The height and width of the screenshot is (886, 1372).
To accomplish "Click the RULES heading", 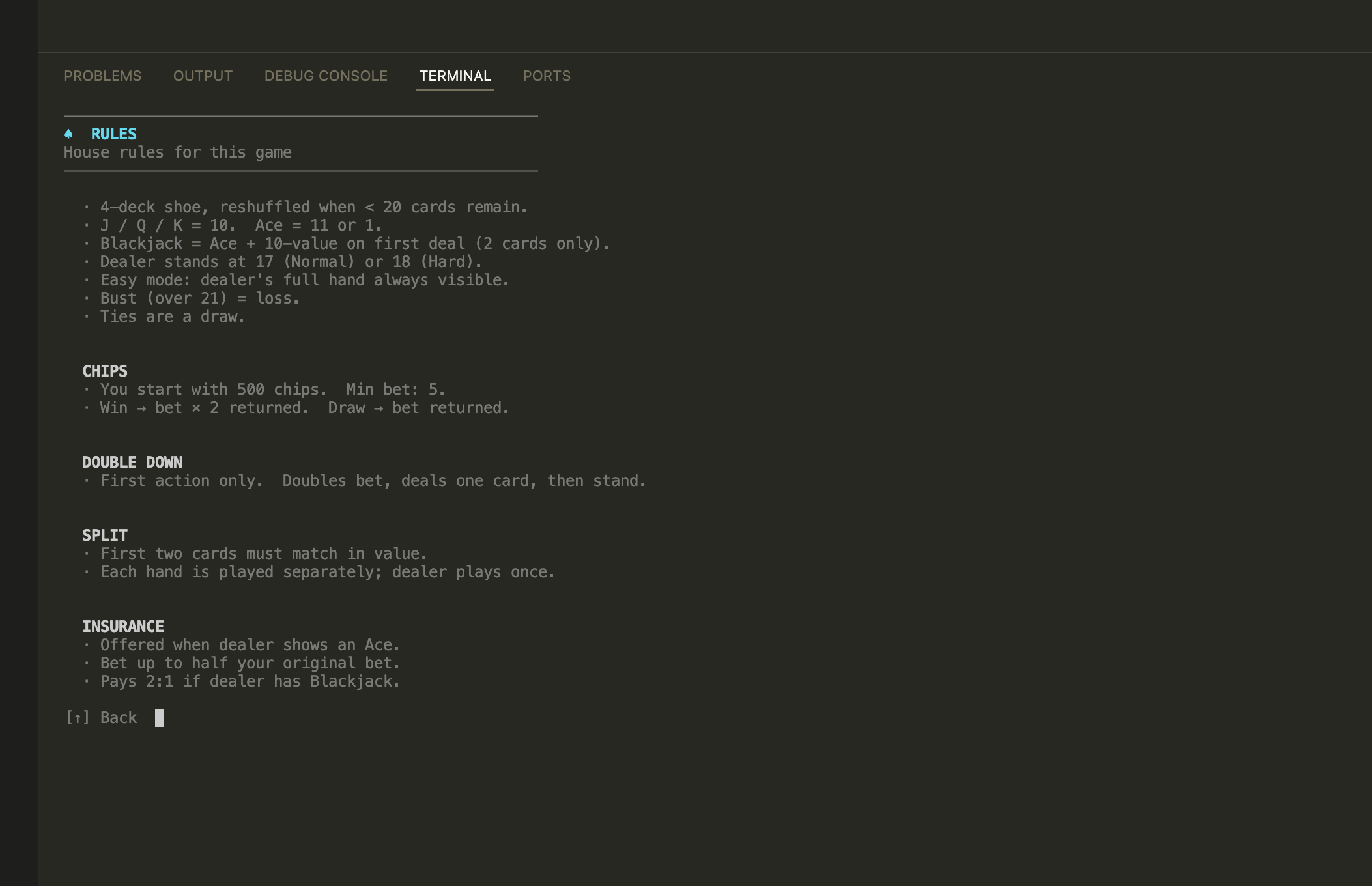I will (114, 134).
